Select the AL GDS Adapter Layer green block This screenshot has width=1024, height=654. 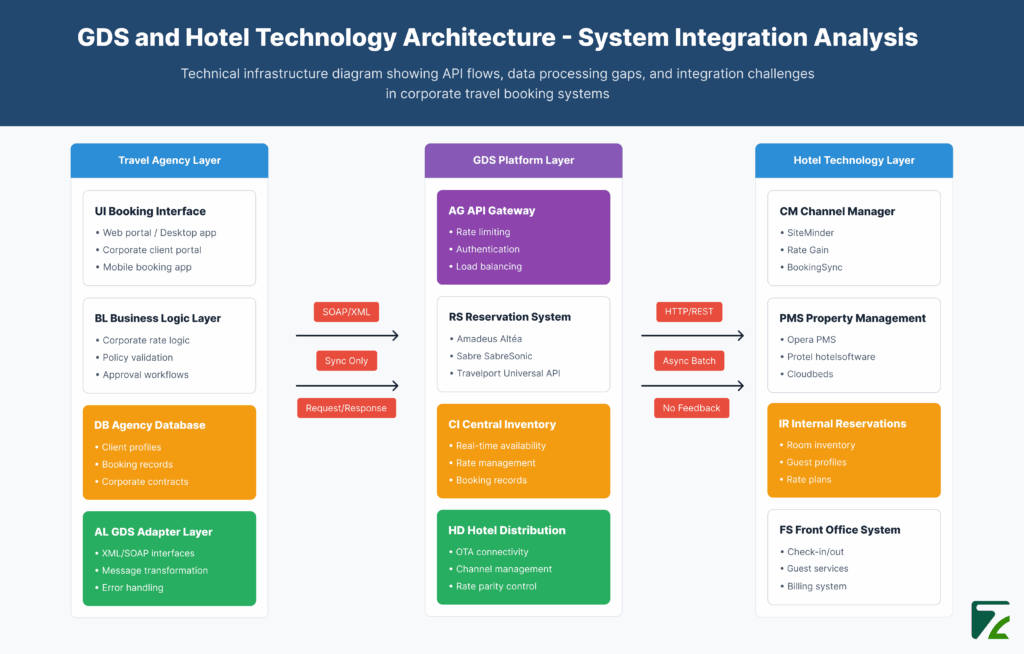point(169,558)
